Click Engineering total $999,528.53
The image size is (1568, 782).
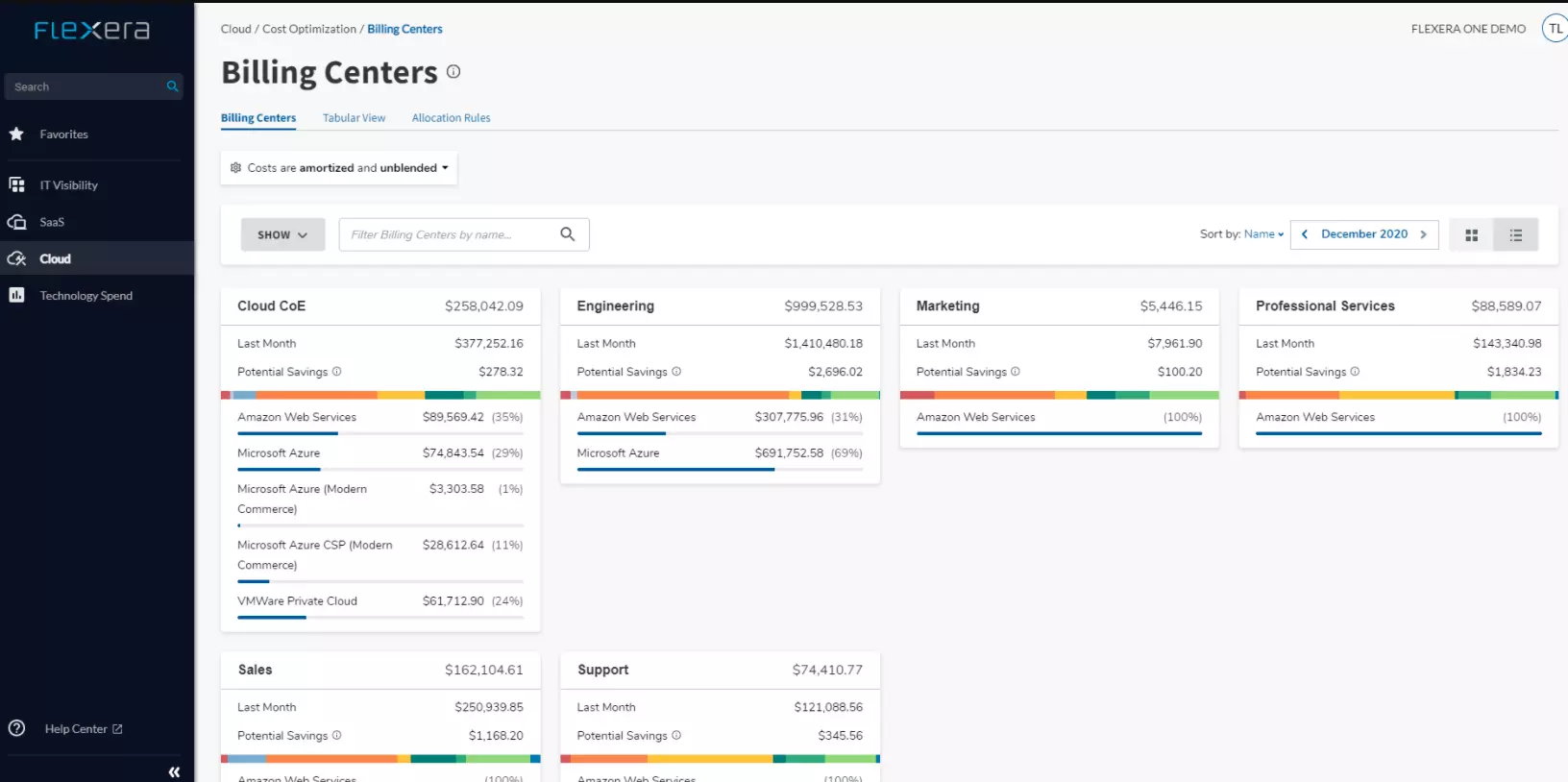click(823, 305)
